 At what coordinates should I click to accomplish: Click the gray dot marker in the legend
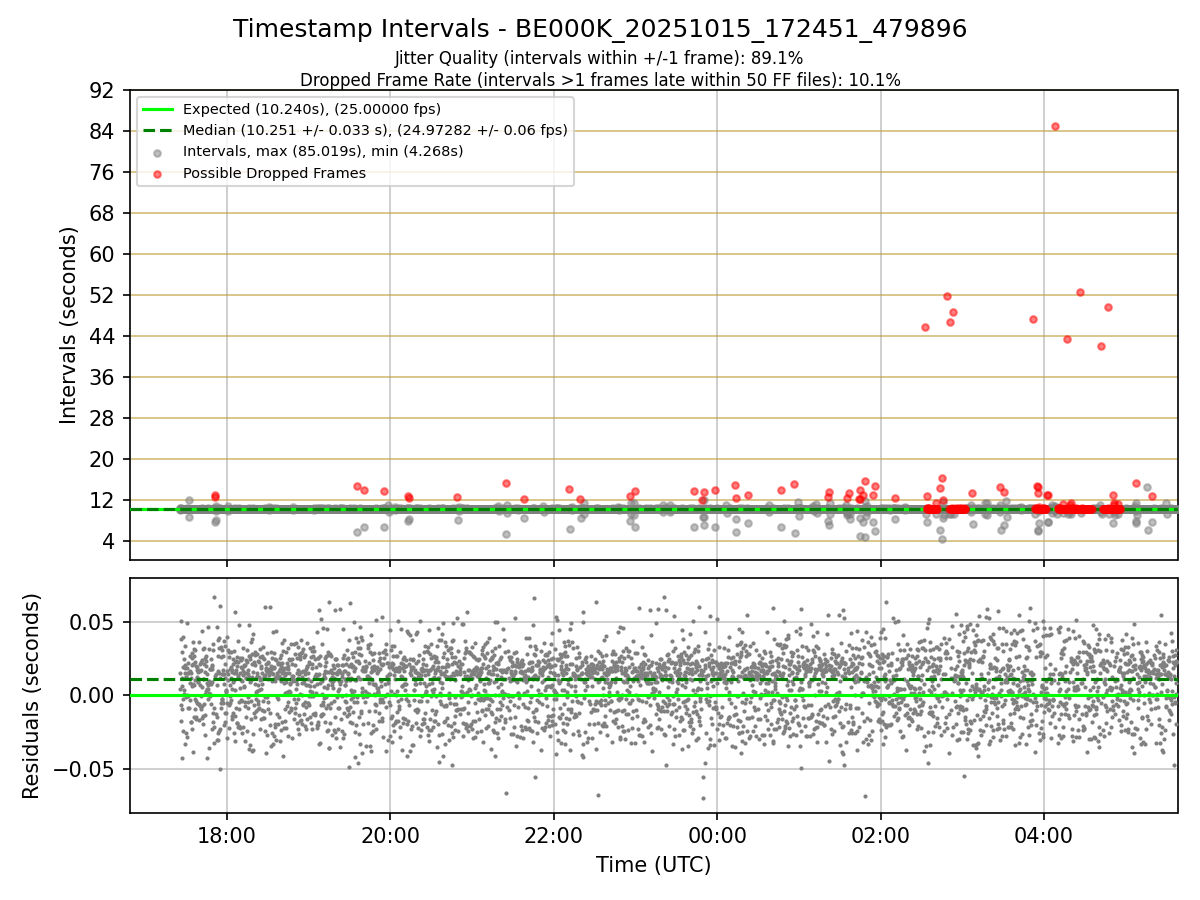click(x=158, y=153)
